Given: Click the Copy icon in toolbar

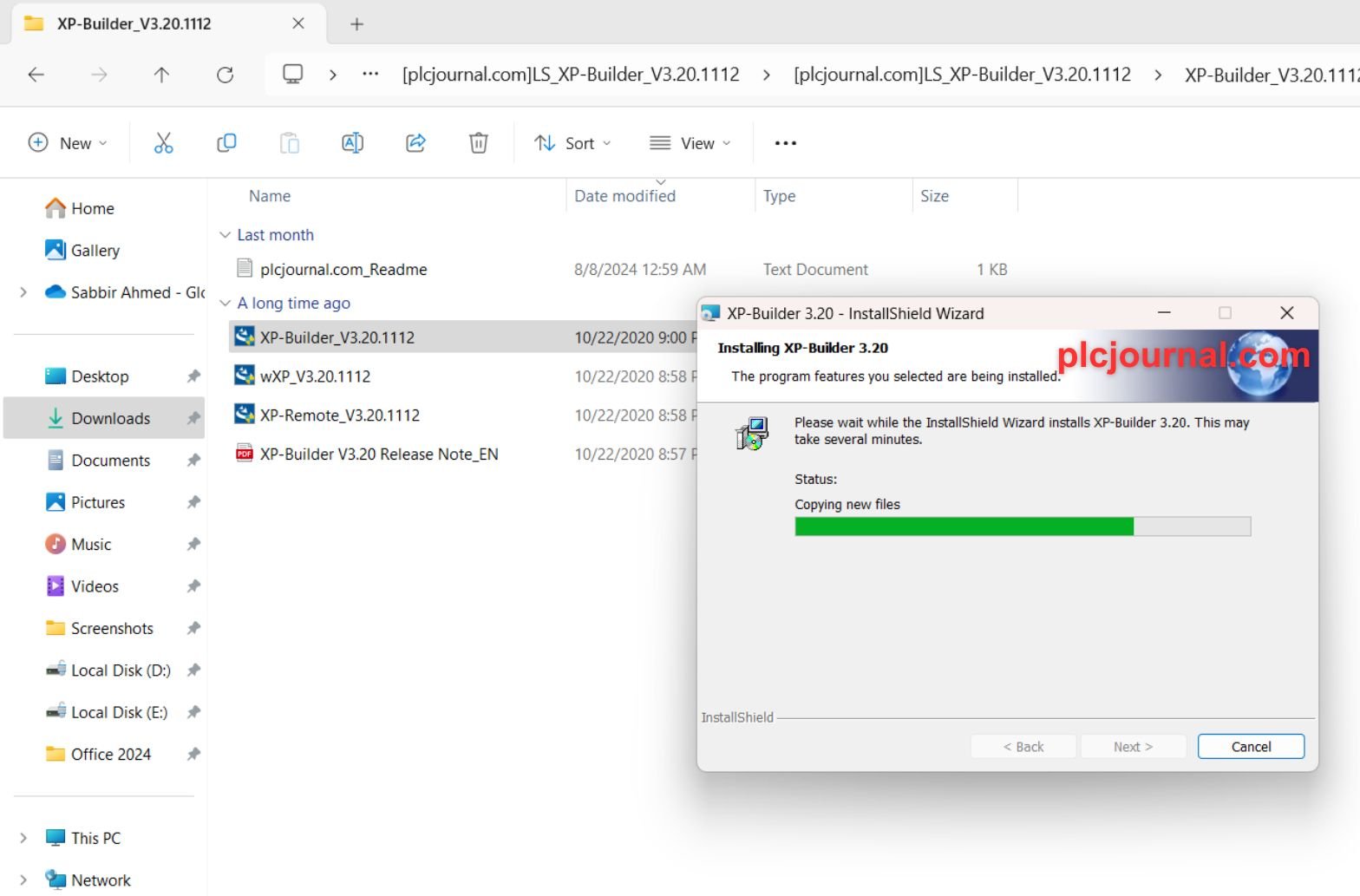Looking at the screenshot, I should pos(226,143).
